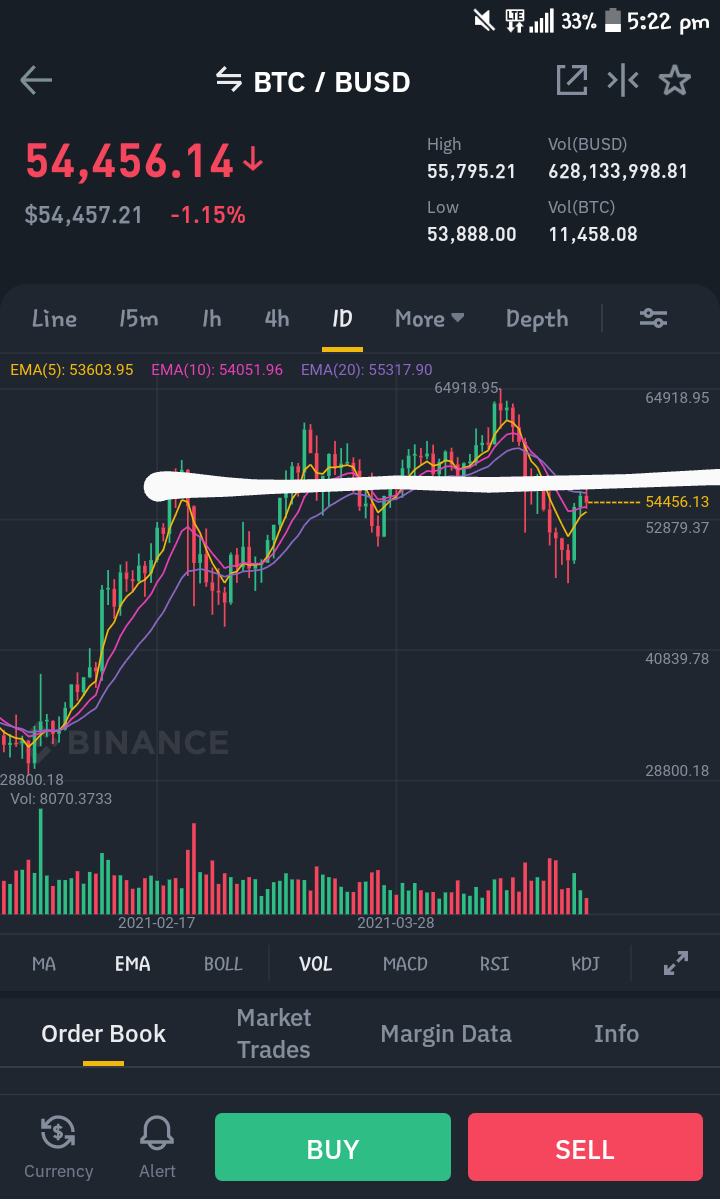Toggle the MA indicator

pos(44,963)
